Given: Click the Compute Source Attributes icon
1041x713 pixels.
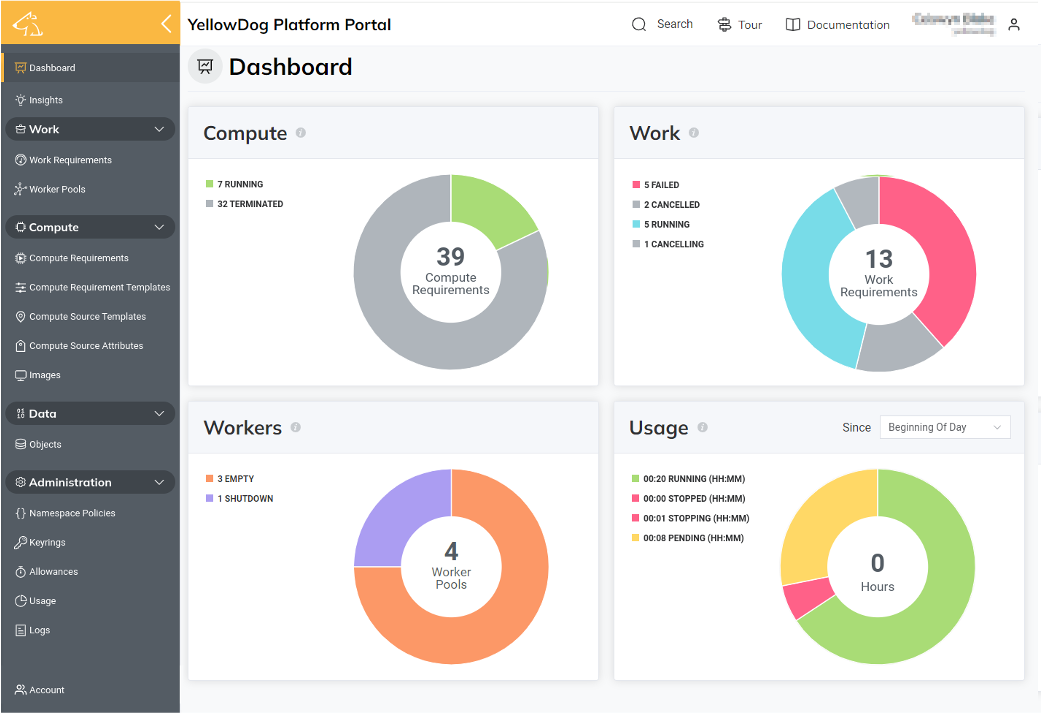Looking at the screenshot, I should (x=21, y=346).
